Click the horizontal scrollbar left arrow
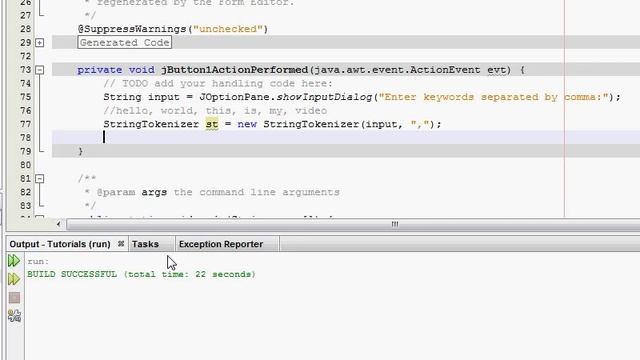The image size is (640, 360). click(58, 224)
